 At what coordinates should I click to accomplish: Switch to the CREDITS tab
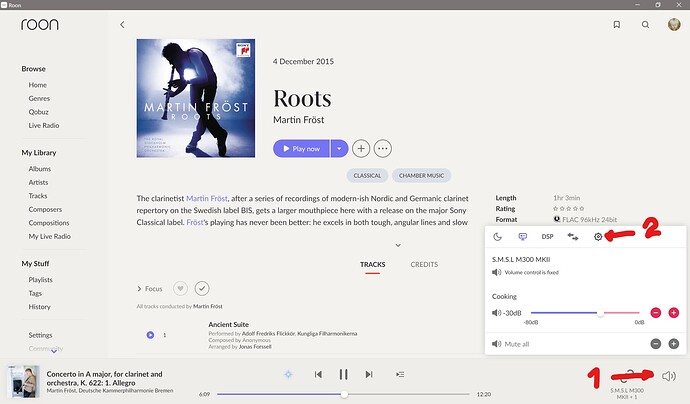(424, 264)
